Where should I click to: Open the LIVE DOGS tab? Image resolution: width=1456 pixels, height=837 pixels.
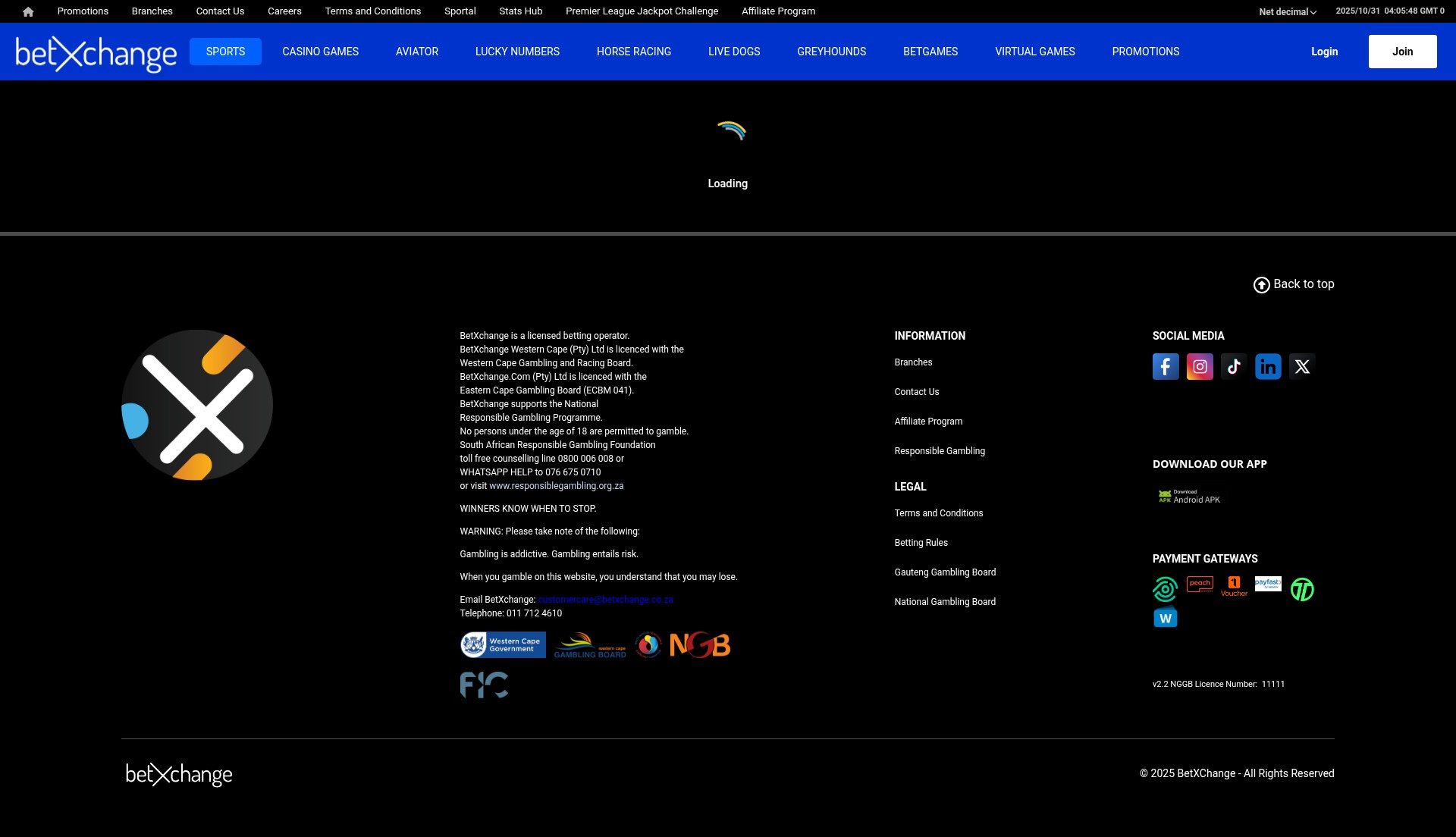[x=734, y=52]
